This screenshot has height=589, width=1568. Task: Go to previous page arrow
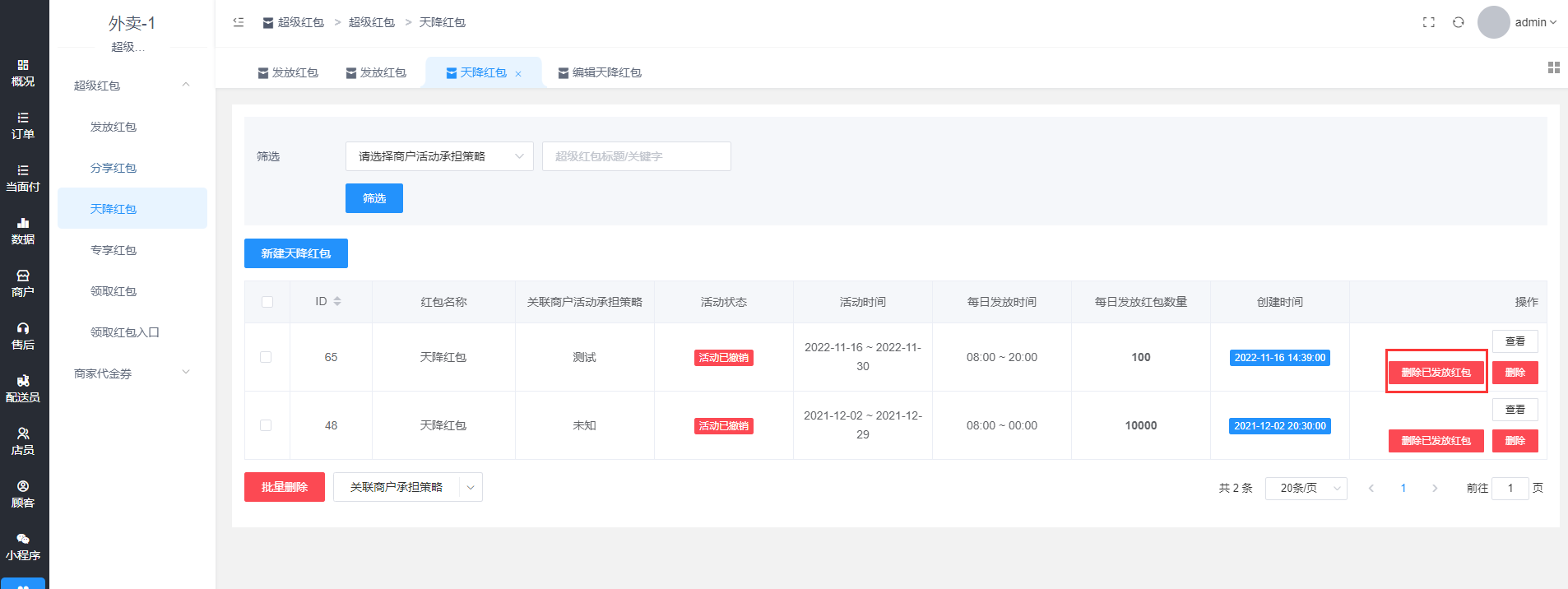(x=1371, y=488)
